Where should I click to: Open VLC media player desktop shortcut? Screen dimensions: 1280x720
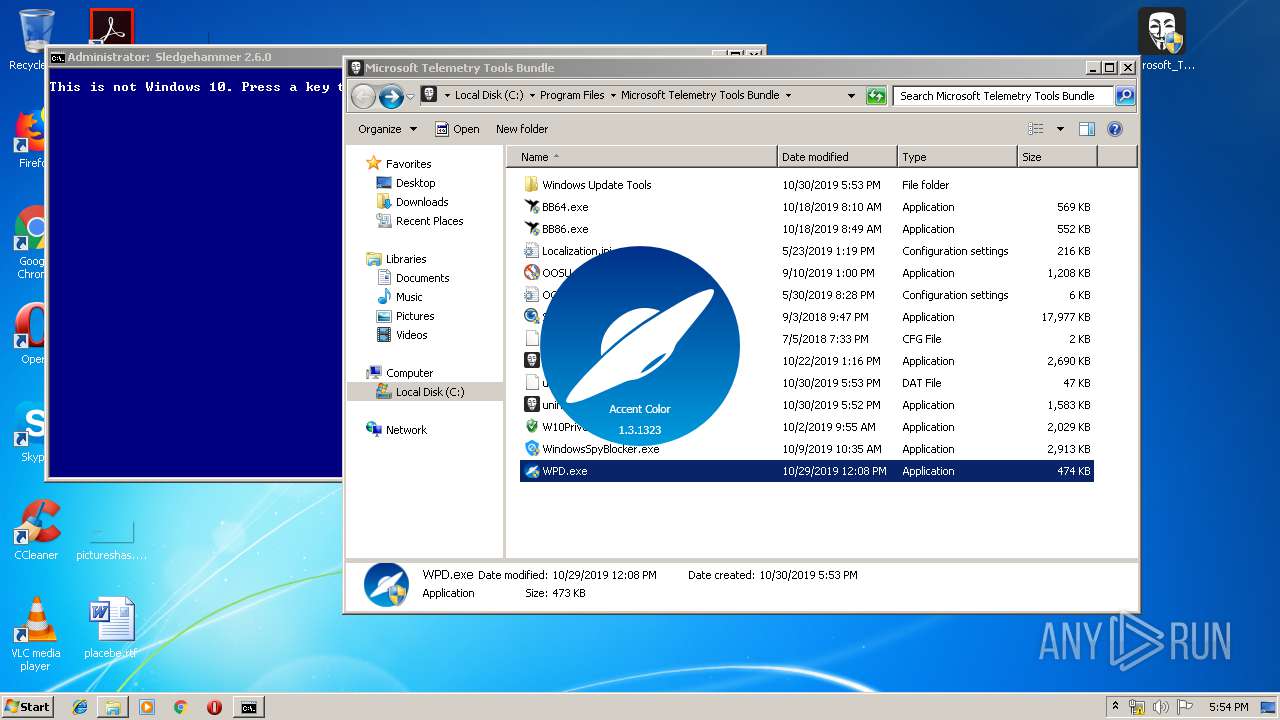[x=36, y=634]
